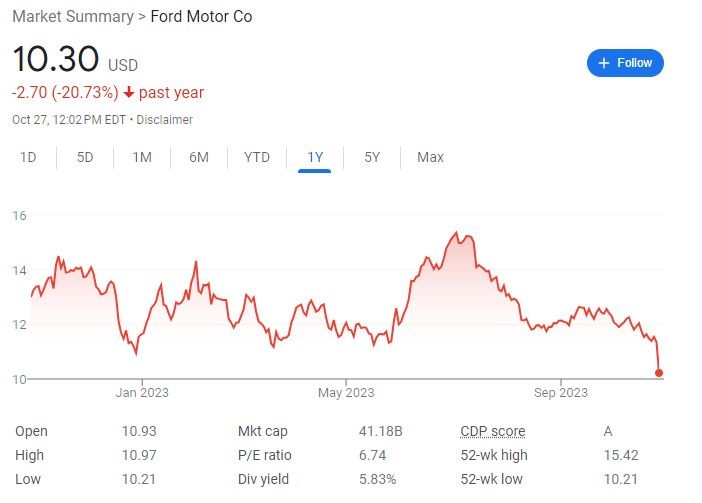Screen dimensions: 702x503
Task: Click the plus icon in Follow button
Action: (603, 63)
